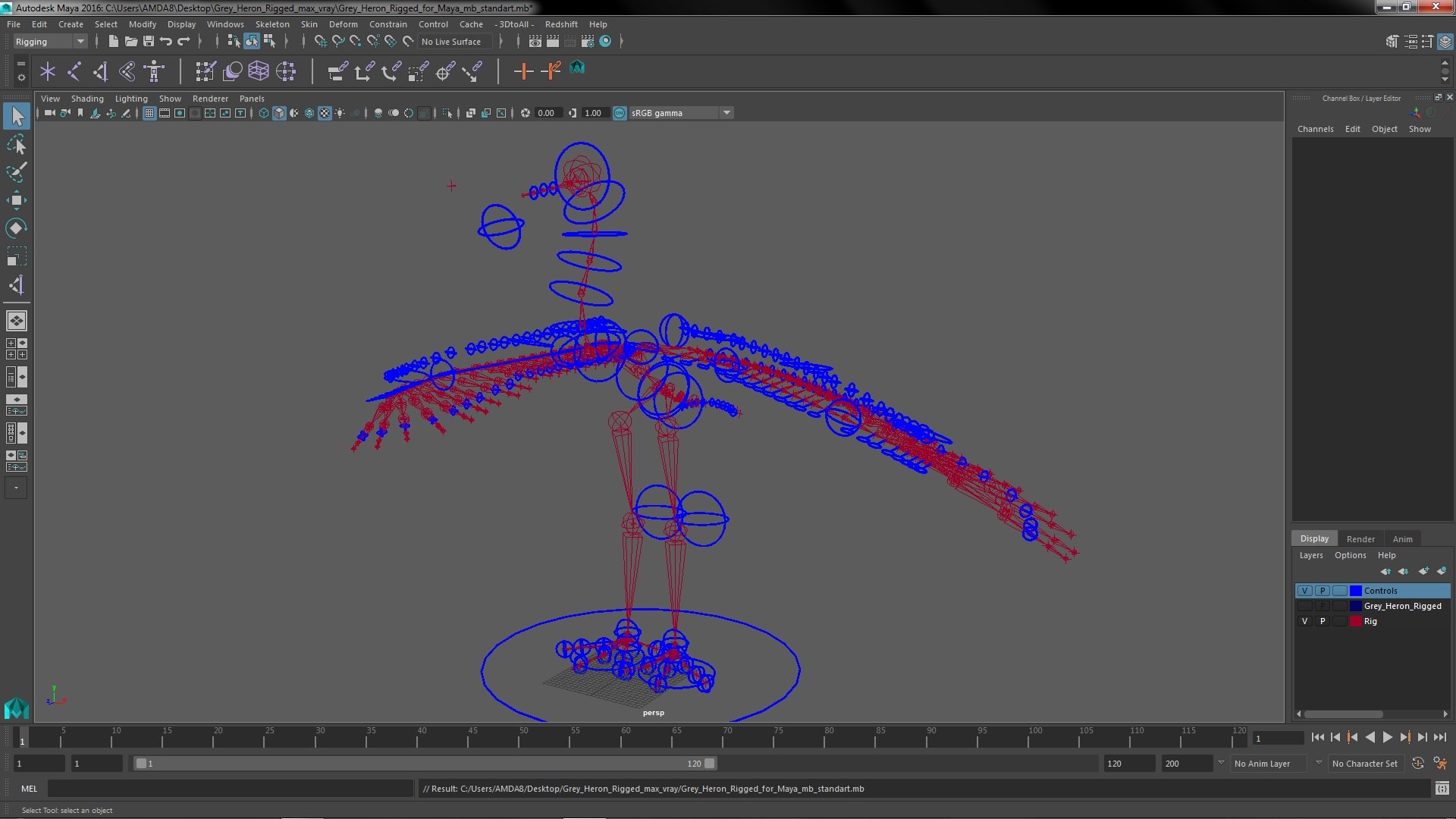Click the Create Lattice shelf icon
1456x819 pixels.
[x=259, y=71]
